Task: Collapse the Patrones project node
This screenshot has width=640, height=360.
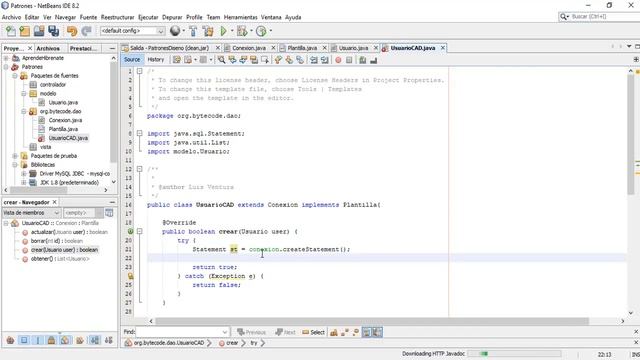Action: tap(6, 67)
